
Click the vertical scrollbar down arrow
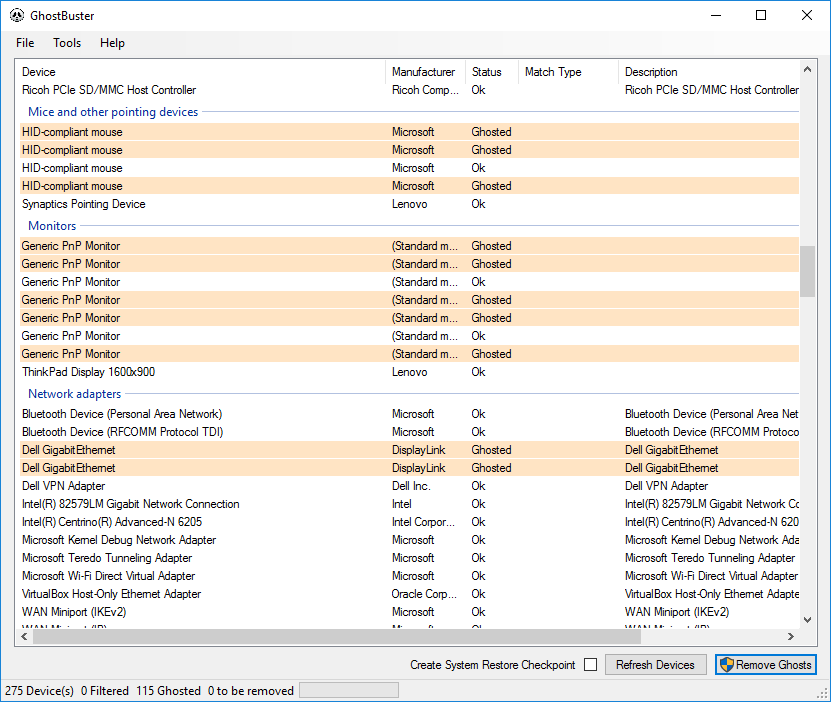click(807, 619)
